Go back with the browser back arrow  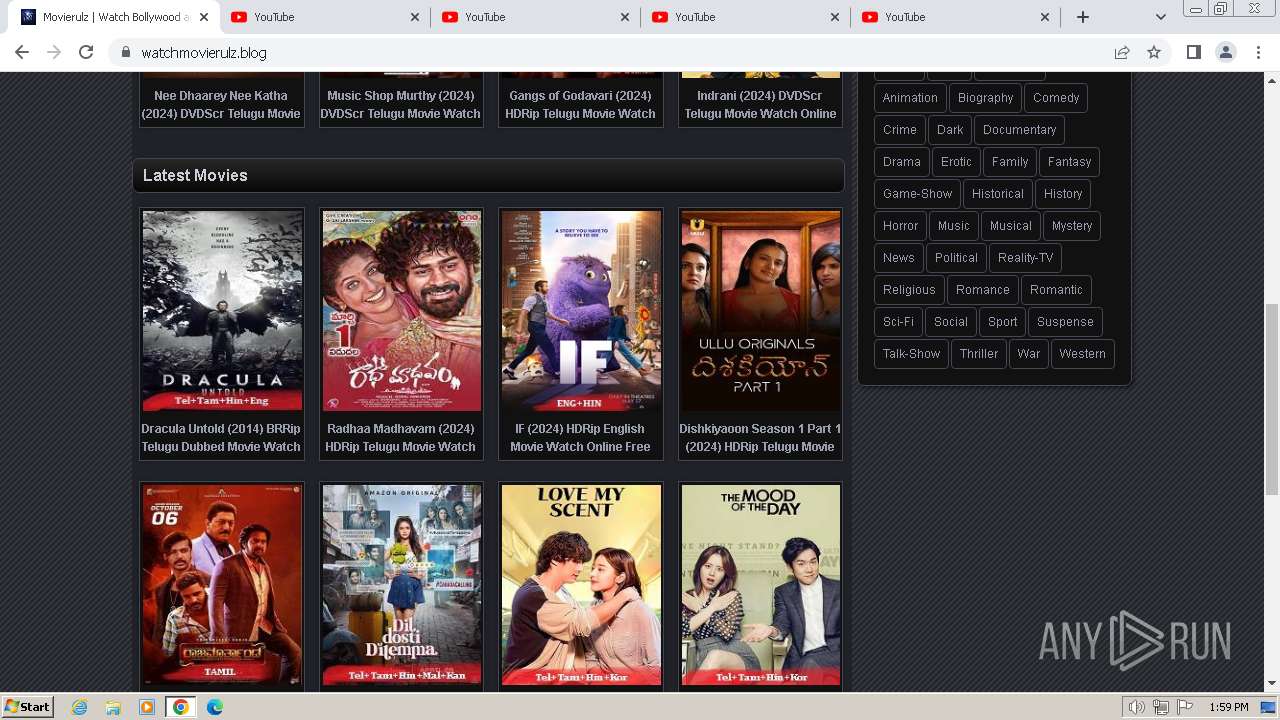(x=22, y=52)
